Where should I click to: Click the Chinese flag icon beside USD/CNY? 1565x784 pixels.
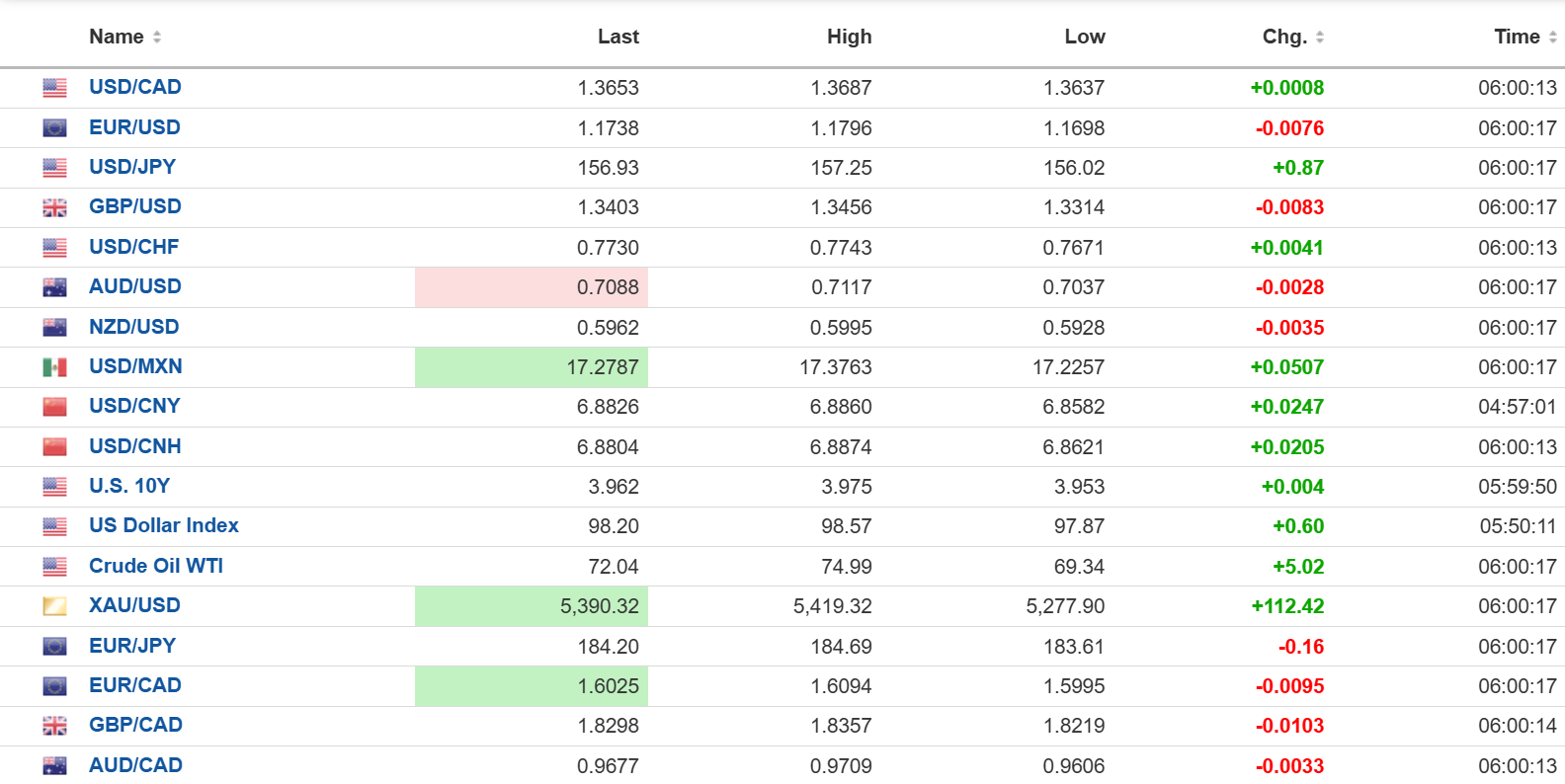coord(54,407)
